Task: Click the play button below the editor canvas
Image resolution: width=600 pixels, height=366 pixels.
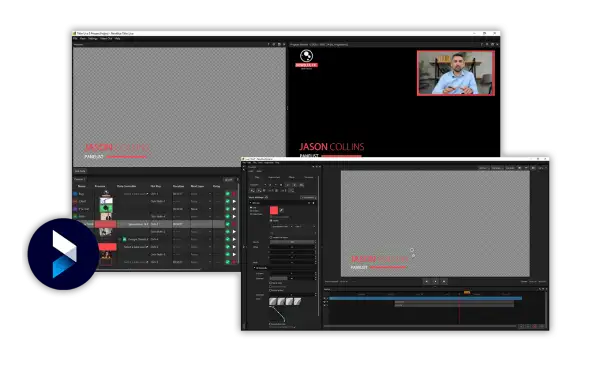Action: click(x=435, y=281)
